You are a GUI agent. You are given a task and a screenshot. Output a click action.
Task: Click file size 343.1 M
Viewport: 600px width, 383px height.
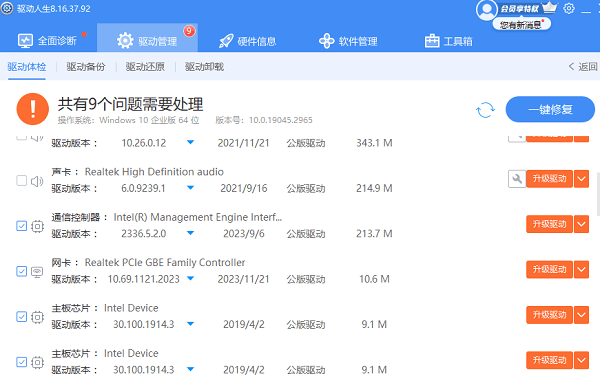coord(374,143)
